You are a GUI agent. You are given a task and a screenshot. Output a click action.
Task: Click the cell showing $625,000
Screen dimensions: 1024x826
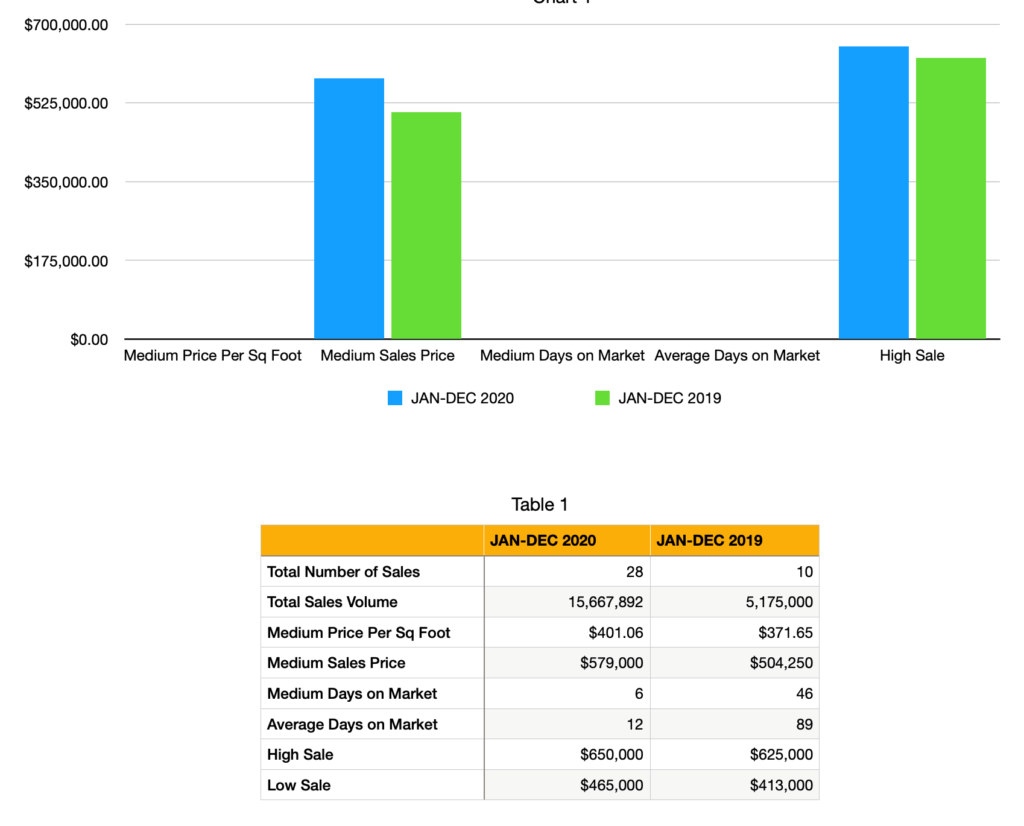click(735, 755)
